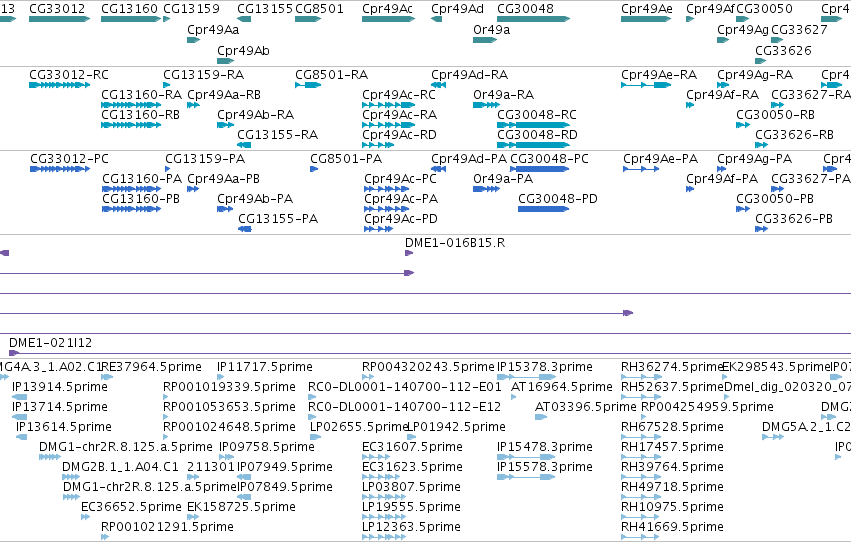Select the Cpr49Ac-PD protein label
The width and height of the screenshot is (851, 542).
(401, 219)
